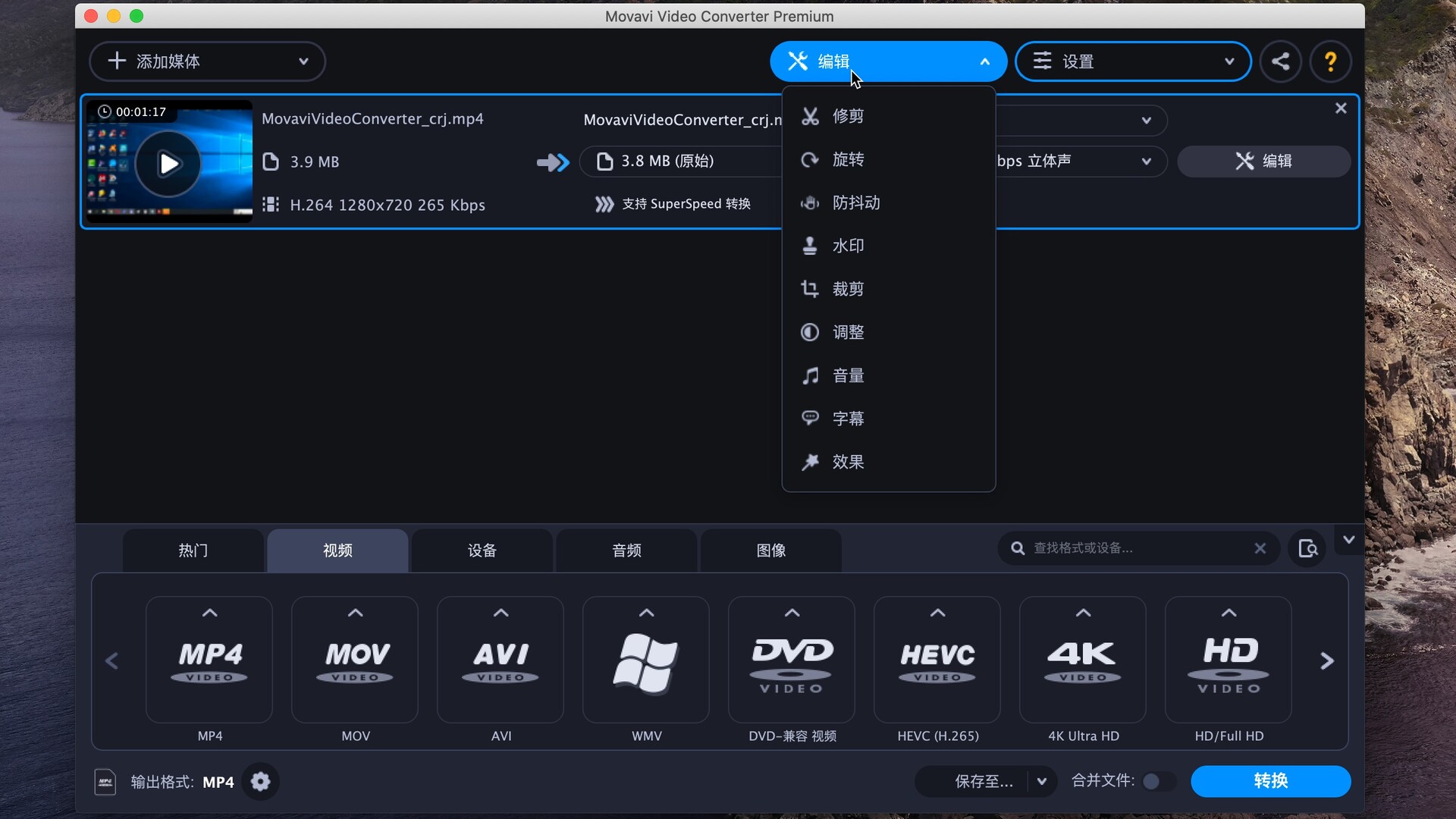The image size is (1456, 819).
Task: Click the dropdown arrow above audio track
Action: pos(1146,121)
